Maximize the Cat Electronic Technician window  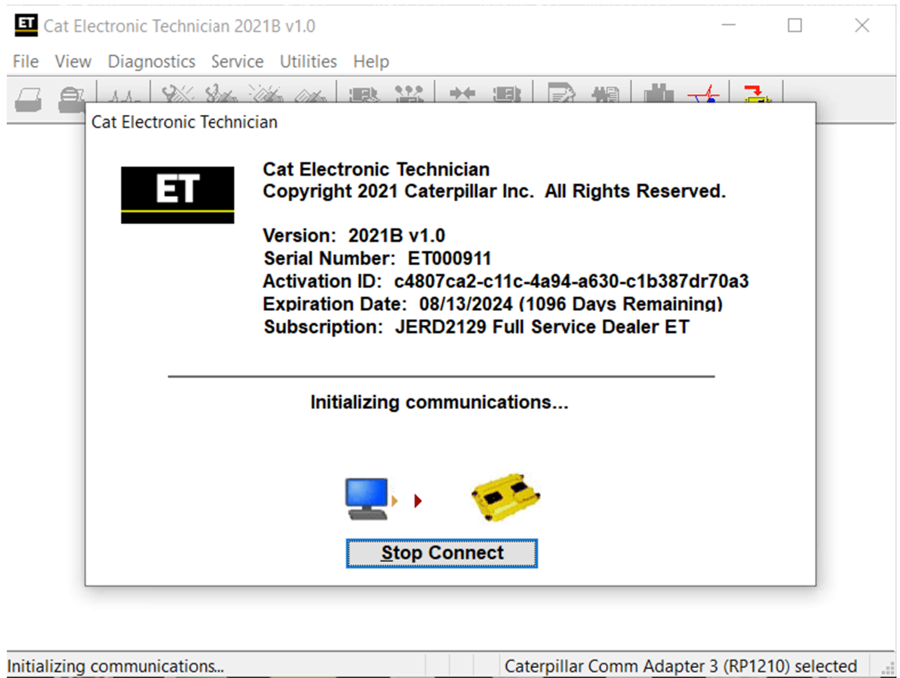point(794,25)
